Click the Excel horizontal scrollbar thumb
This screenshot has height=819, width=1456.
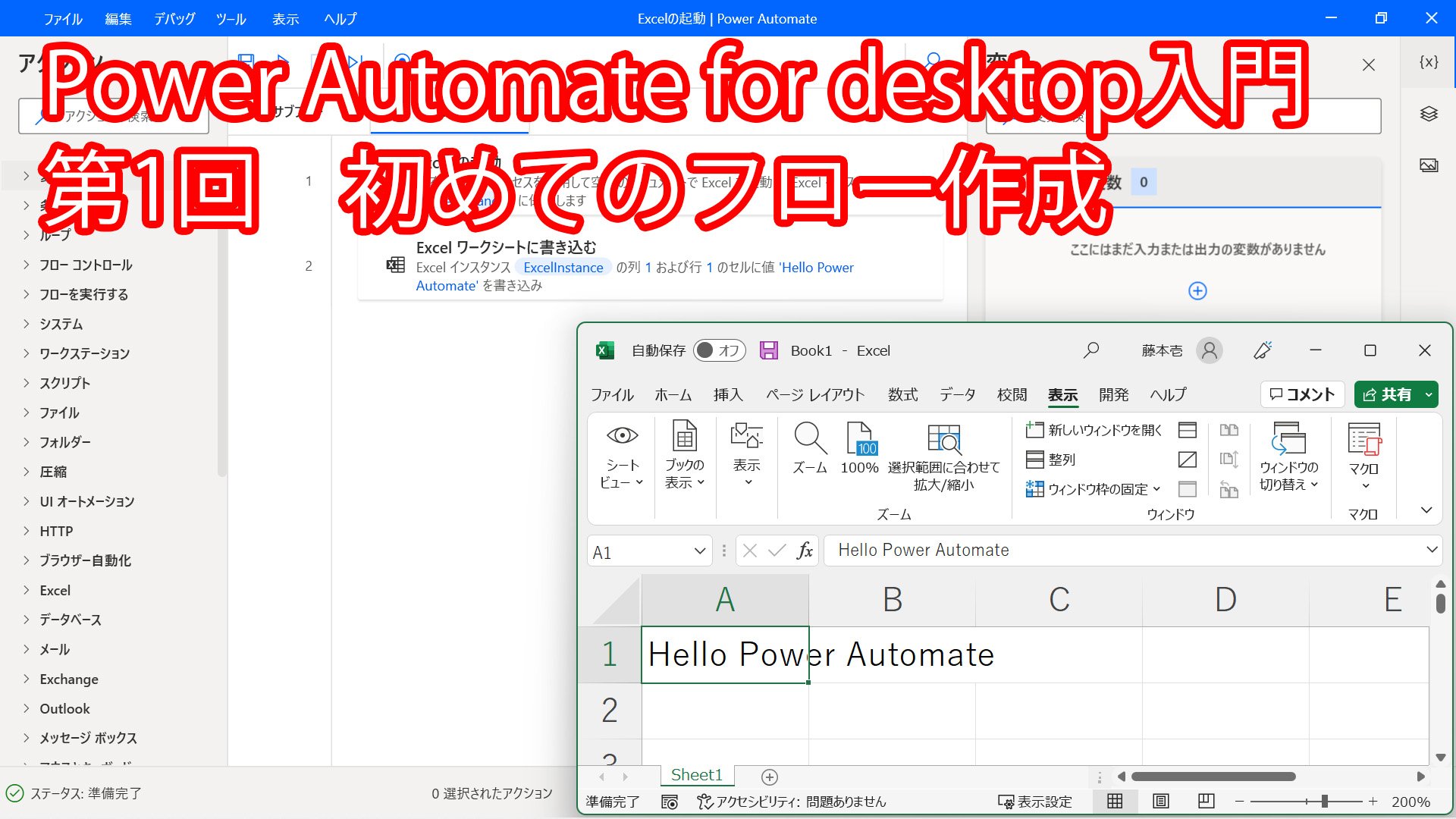pos(1213,777)
